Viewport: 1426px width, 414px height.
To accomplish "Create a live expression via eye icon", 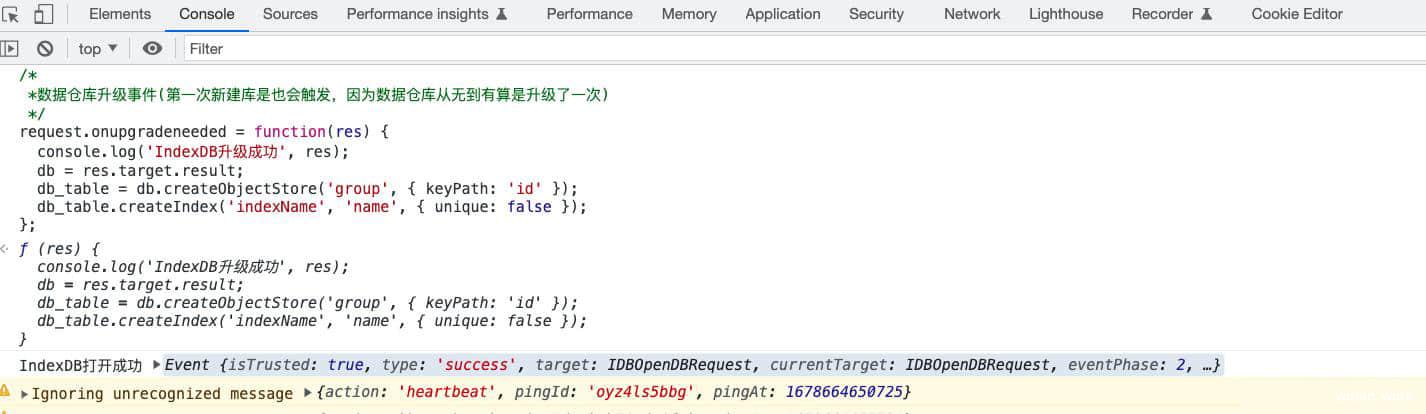I will point(152,48).
